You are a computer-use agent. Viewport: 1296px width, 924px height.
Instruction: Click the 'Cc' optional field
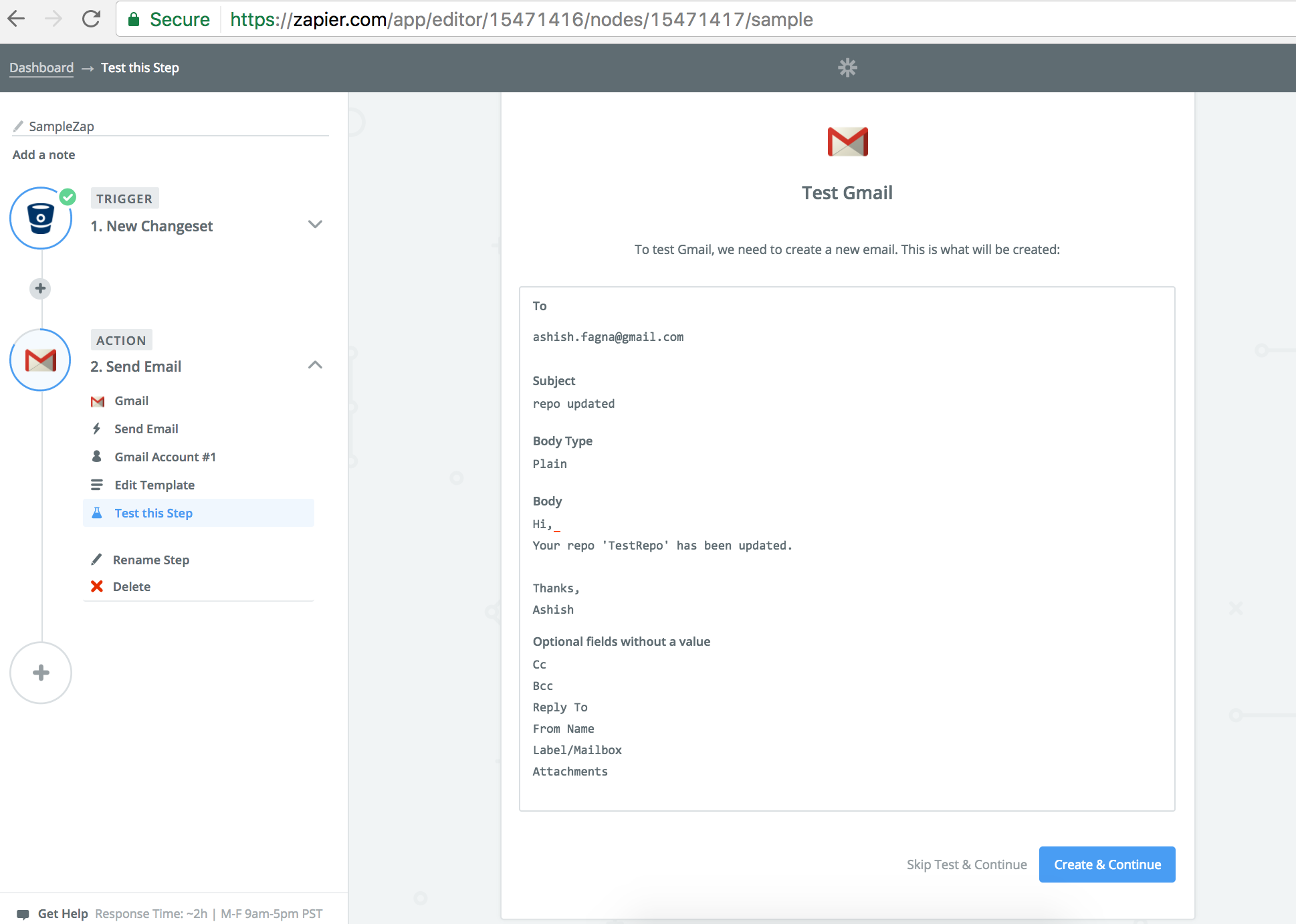click(539, 665)
